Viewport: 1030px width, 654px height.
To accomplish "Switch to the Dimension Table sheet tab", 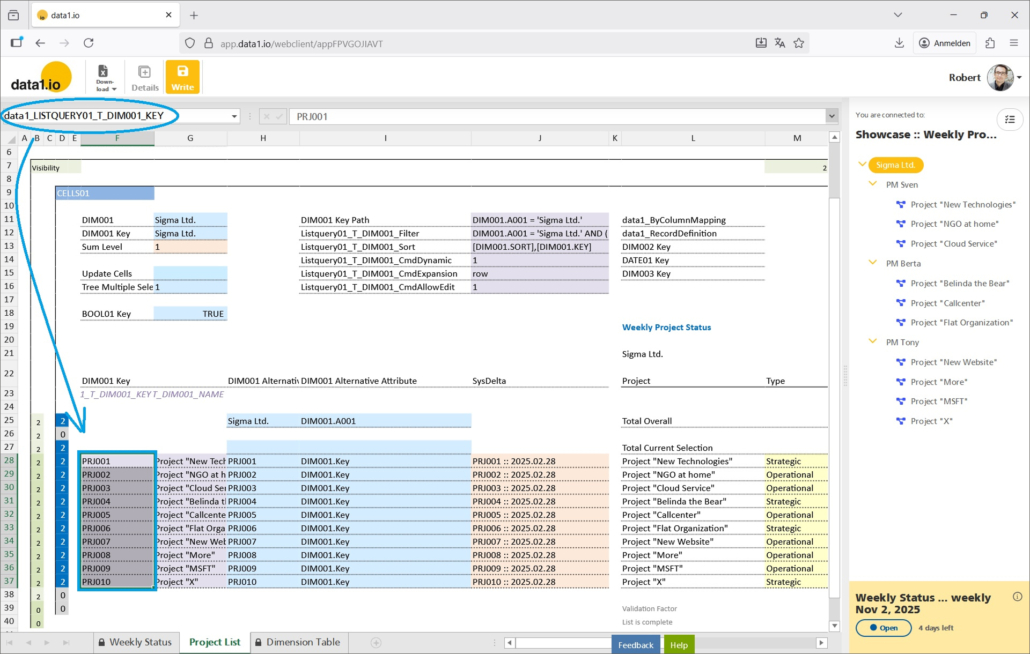I will point(296,642).
